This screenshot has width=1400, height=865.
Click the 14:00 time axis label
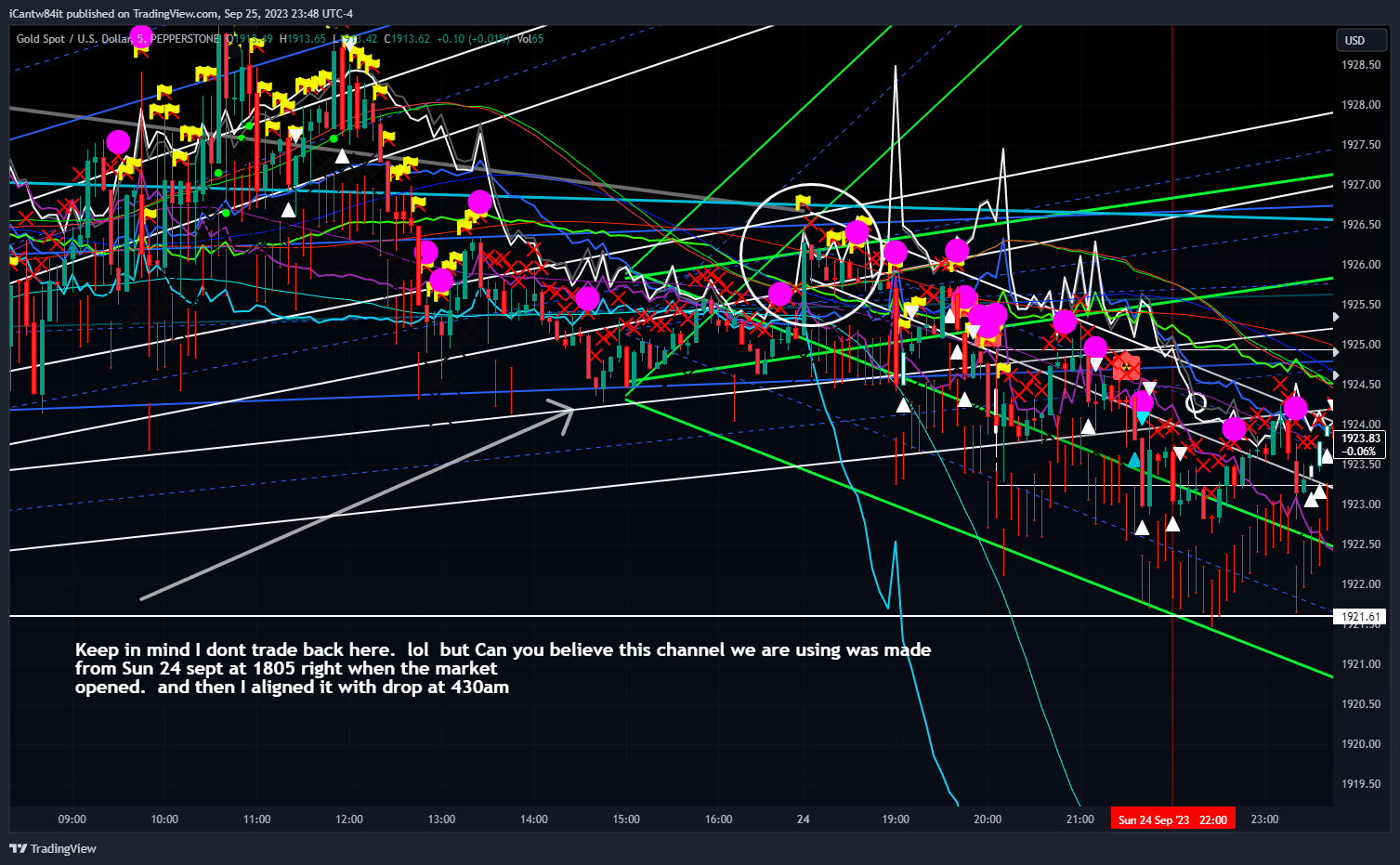click(x=534, y=819)
